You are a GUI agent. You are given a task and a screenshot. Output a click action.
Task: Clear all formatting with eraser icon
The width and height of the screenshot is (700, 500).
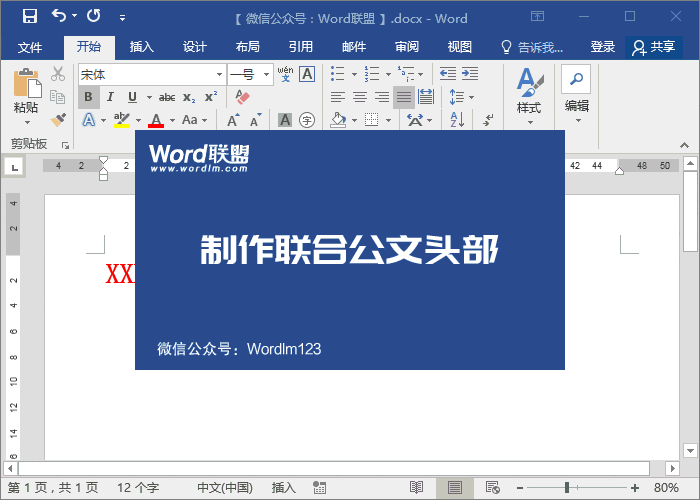click(x=242, y=97)
